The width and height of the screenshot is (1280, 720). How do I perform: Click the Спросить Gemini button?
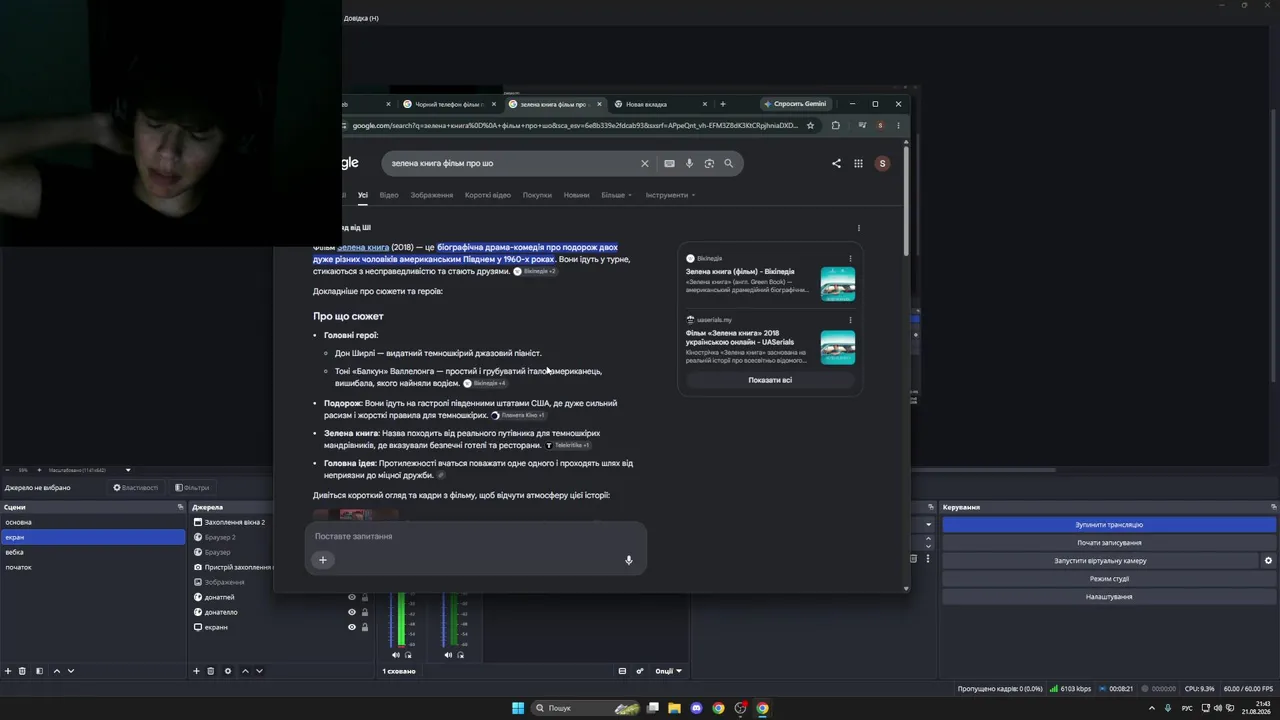[795, 104]
